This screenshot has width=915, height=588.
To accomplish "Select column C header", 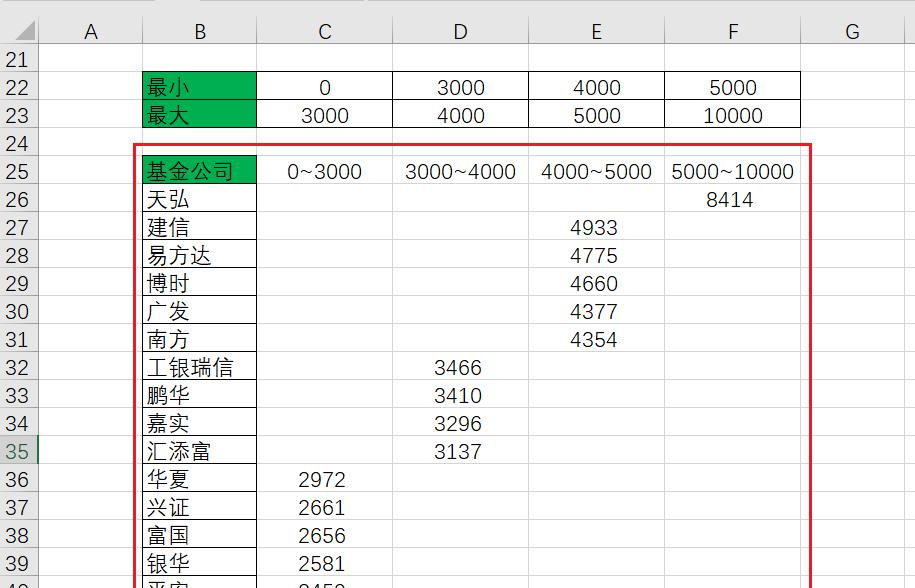I will coord(324,31).
